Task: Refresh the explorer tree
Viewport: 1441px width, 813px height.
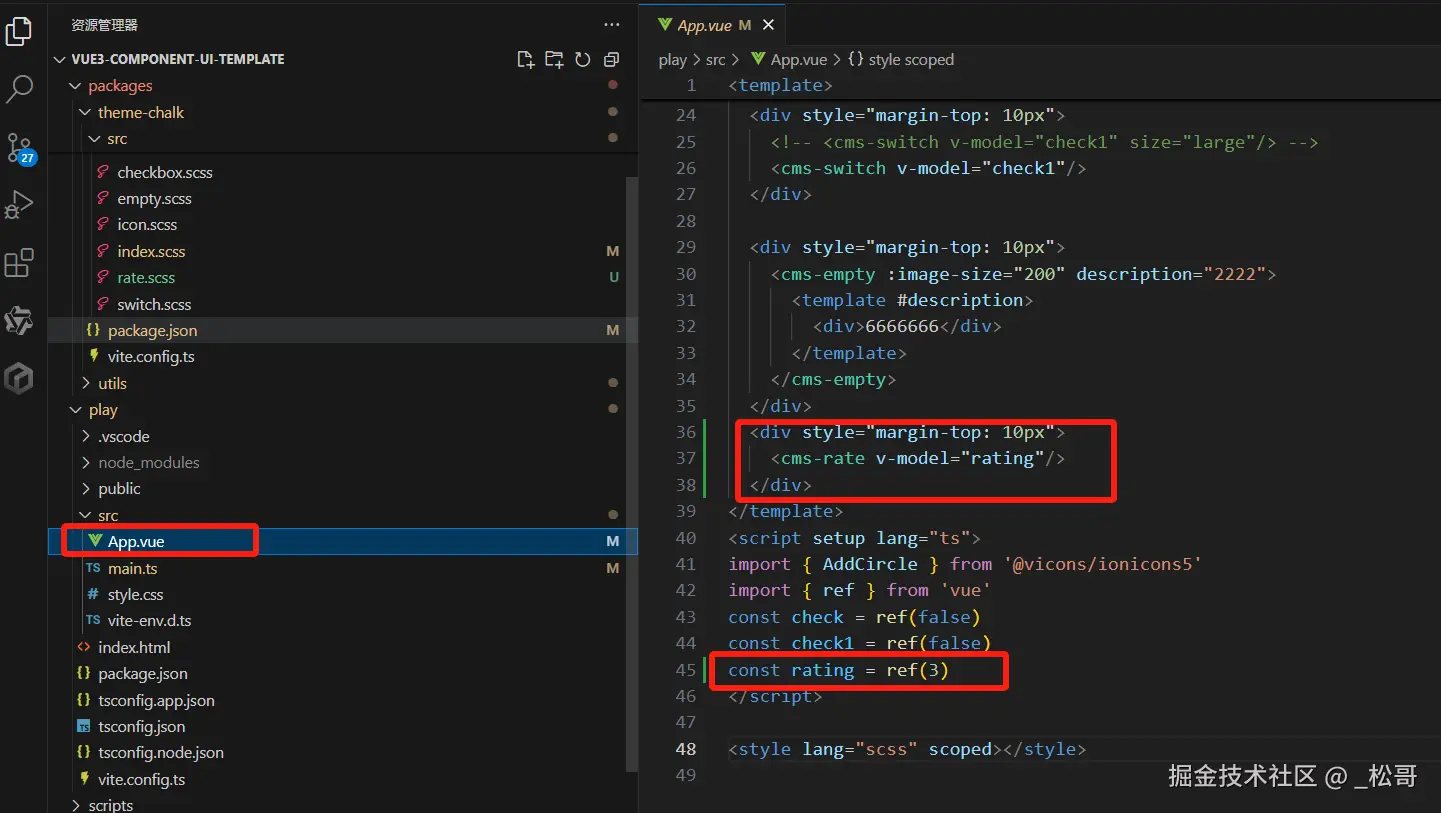Action: [583, 60]
